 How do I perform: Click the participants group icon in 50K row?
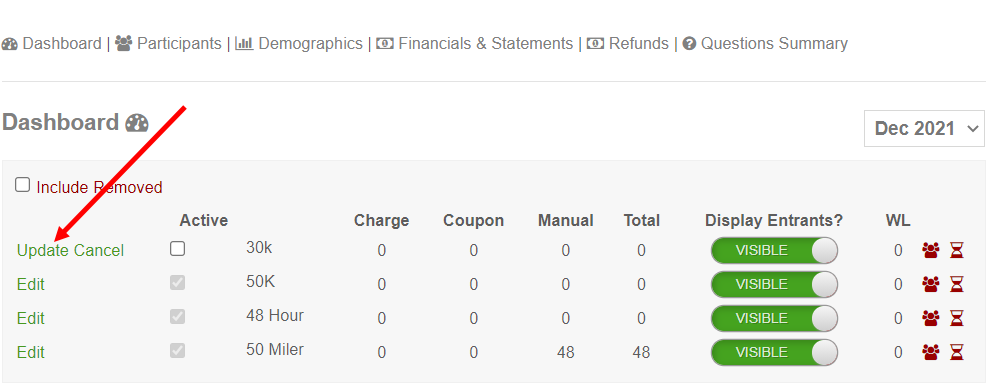tap(930, 285)
